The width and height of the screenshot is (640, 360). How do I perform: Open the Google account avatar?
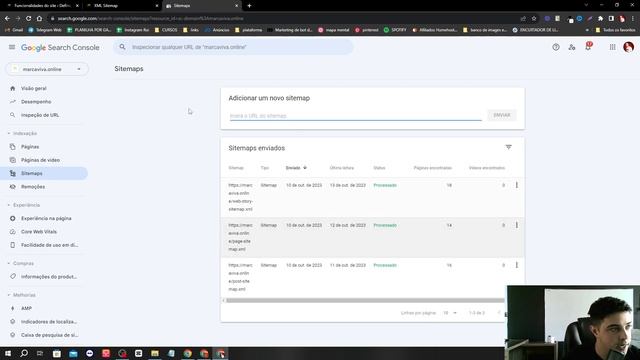629,47
